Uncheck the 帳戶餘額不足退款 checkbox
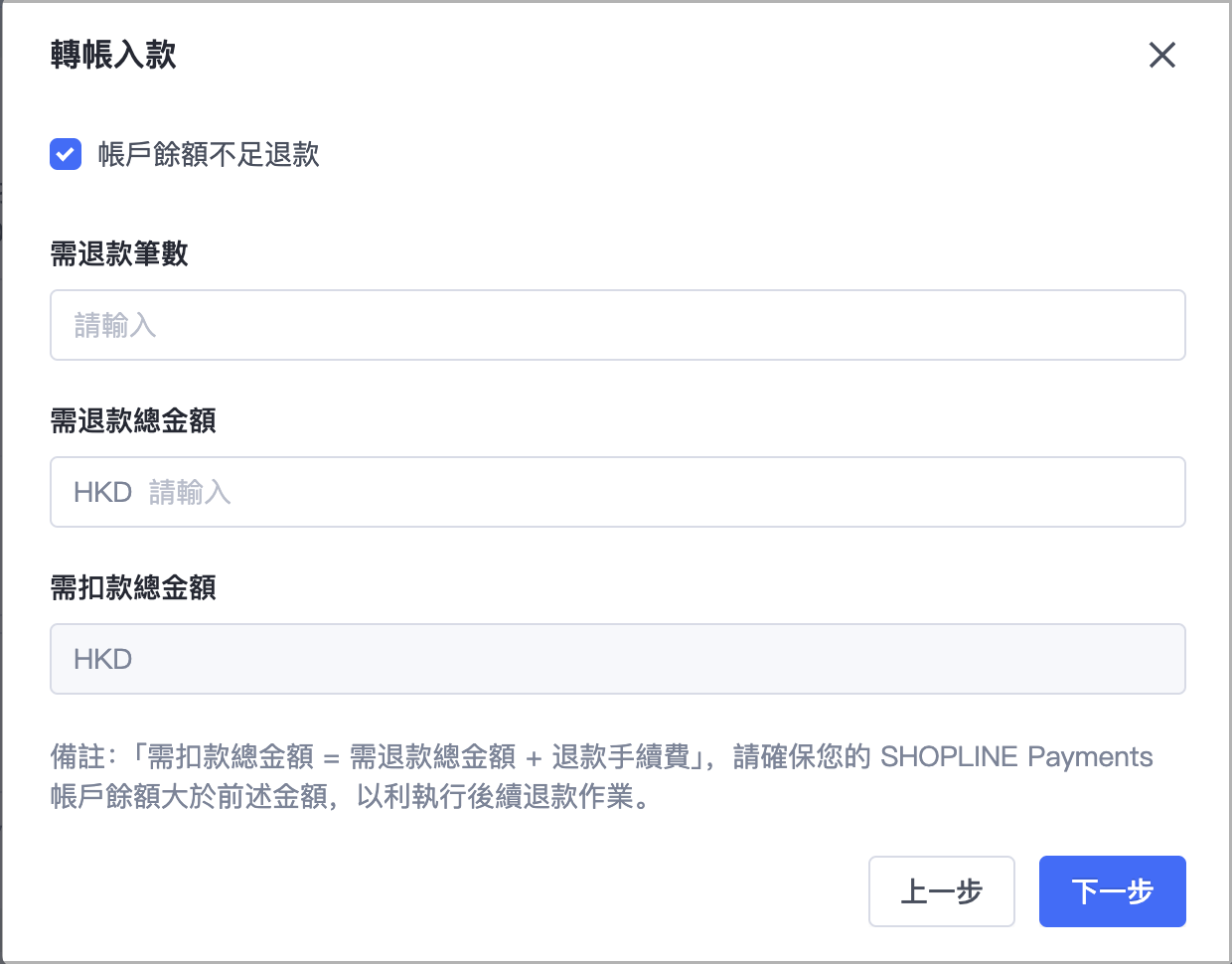The height and width of the screenshot is (964, 1232). [x=66, y=154]
